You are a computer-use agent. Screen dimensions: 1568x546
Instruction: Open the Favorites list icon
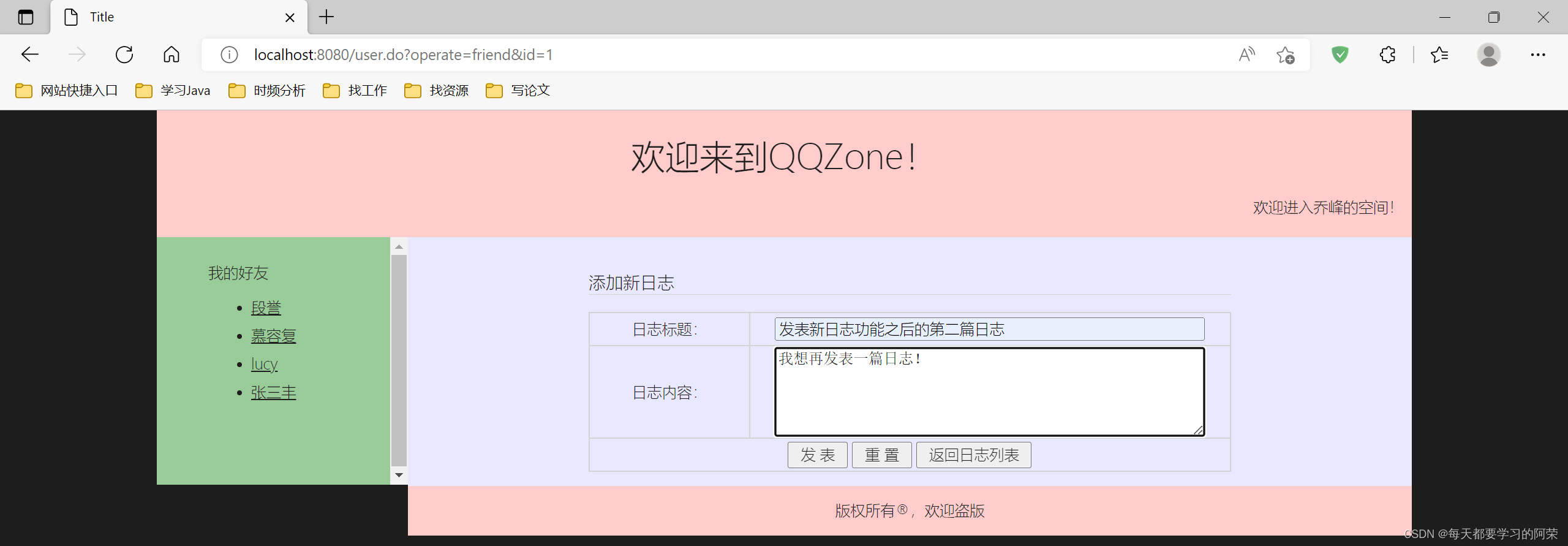click(x=1439, y=55)
